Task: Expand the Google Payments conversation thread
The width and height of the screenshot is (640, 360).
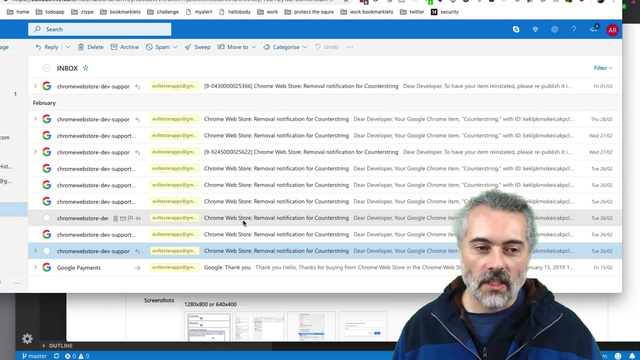Action: tap(35, 267)
